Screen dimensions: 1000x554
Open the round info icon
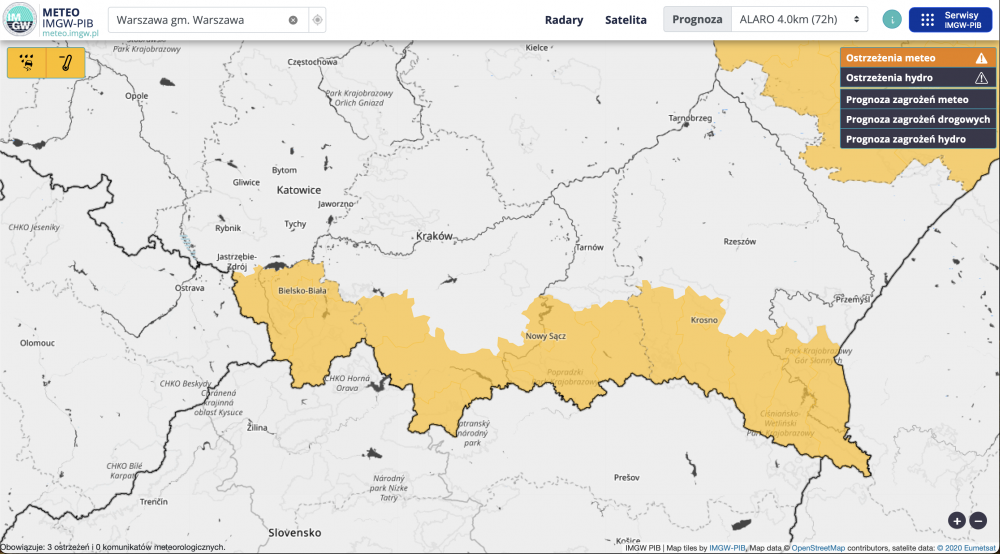[892, 20]
